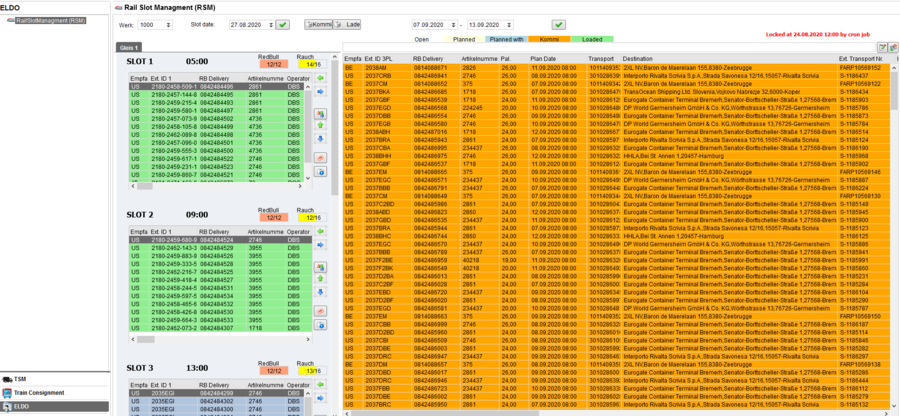Click the red link icon in Slot 2
Image resolution: width=900 pixels, height=416 pixels.
tap(321, 310)
